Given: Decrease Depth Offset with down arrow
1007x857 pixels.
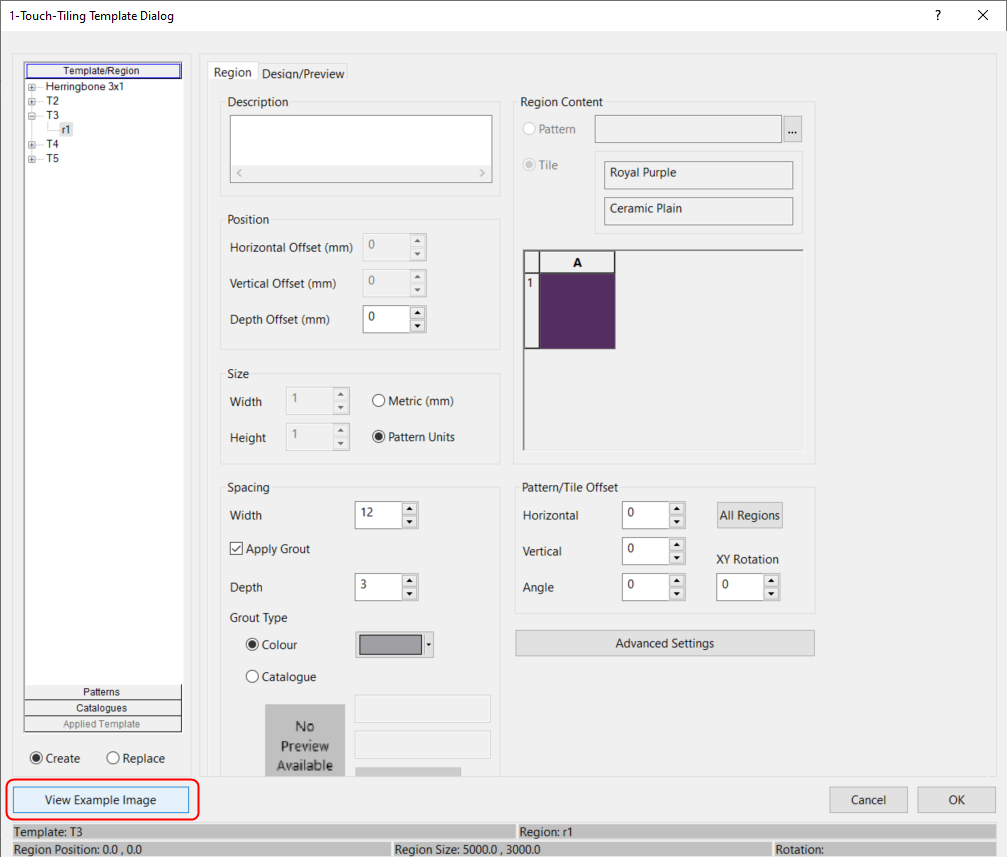Looking at the screenshot, I should click(418, 326).
